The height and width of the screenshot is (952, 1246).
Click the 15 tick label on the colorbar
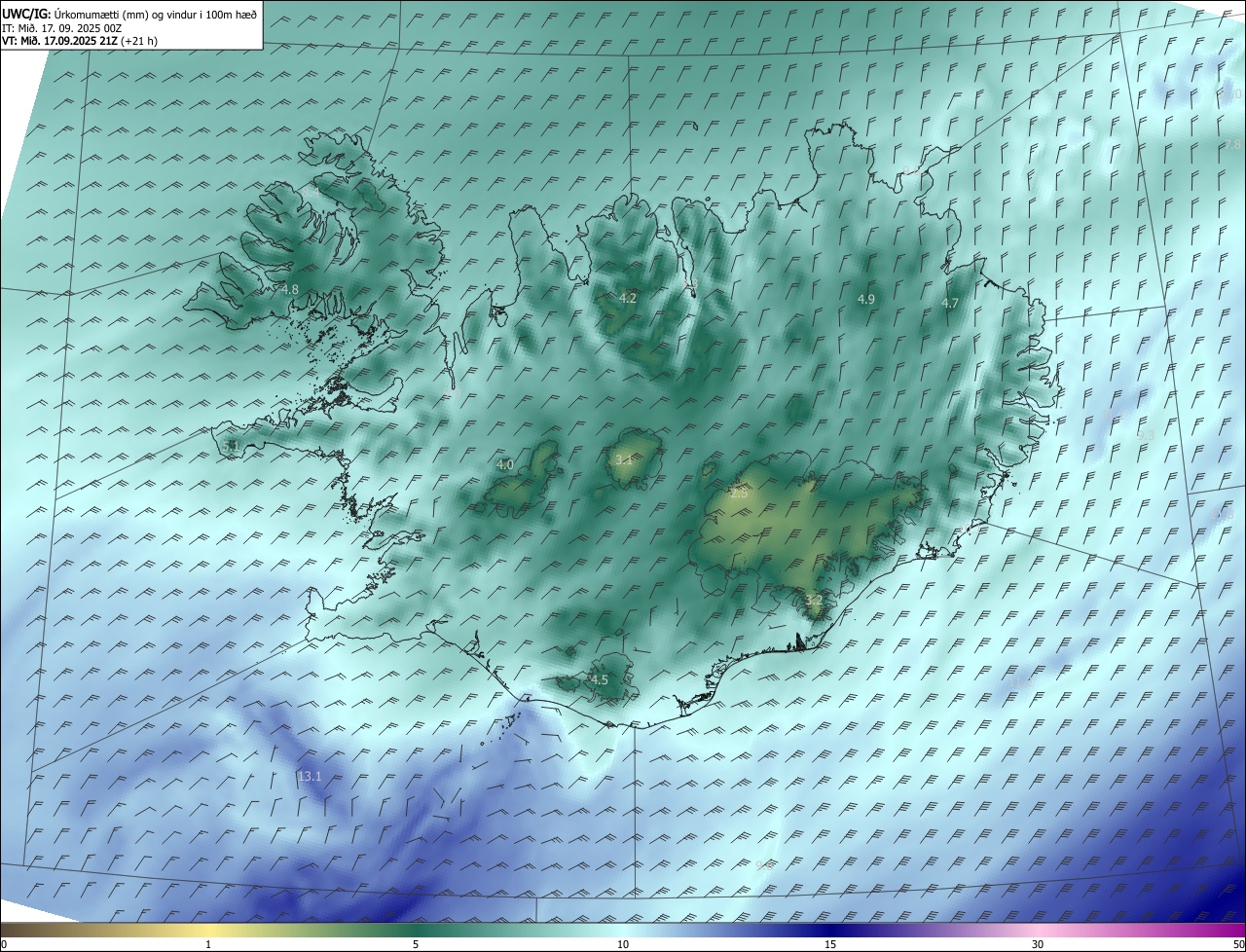coord(830,944)
